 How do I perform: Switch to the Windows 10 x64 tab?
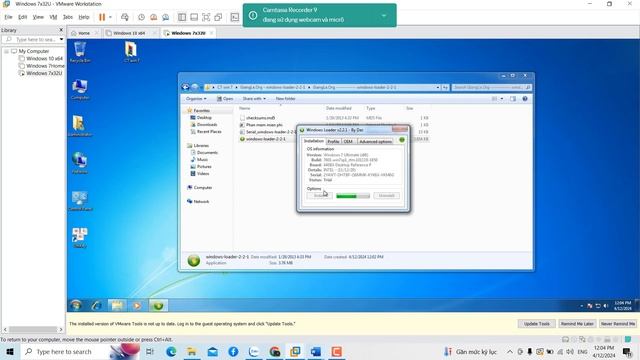click(x=129, y=33)
